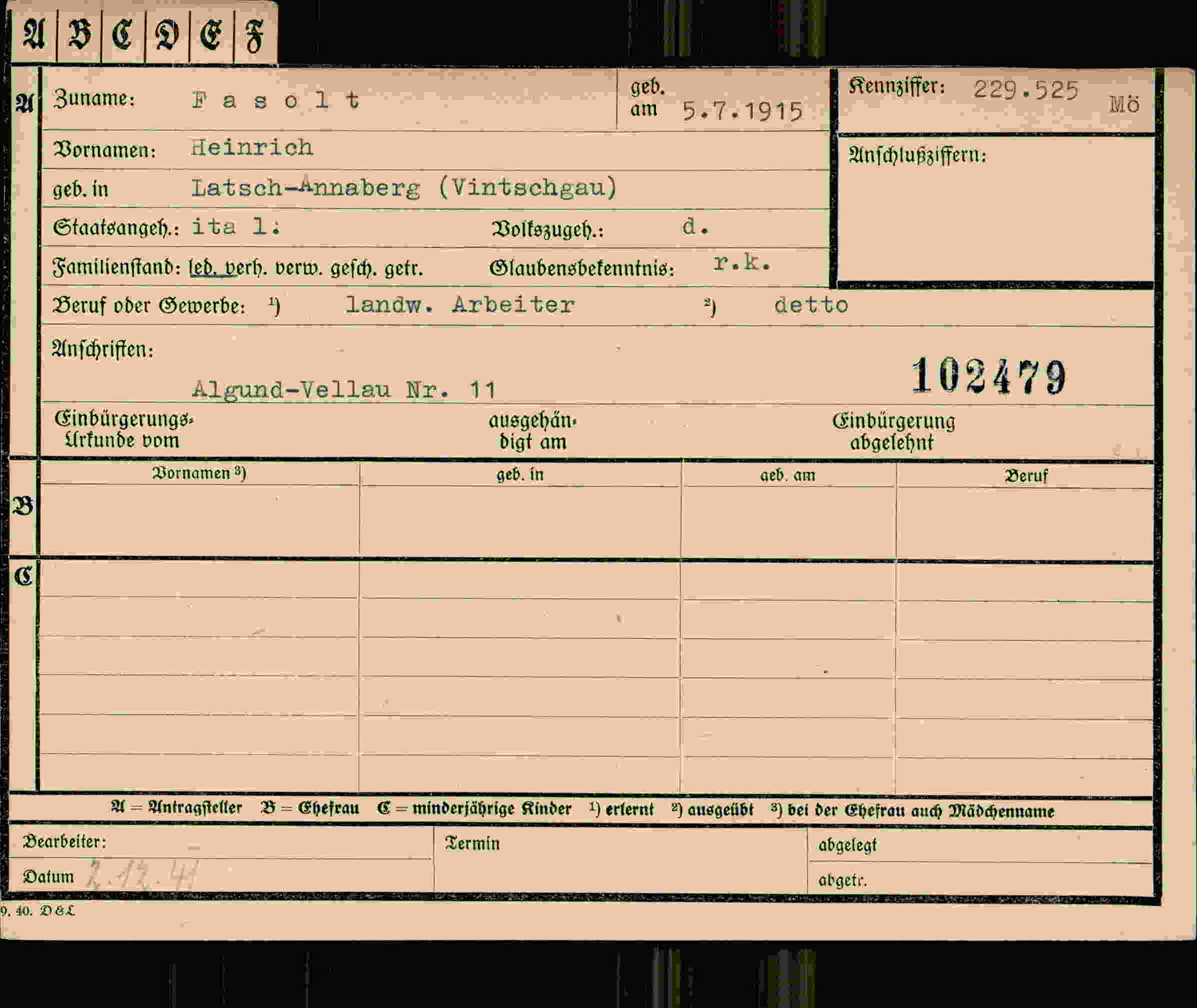Image resolution: width=1197 pixels, height=1008 pixels.
Task: Click the 'Mö' note beside Kennziffer
Action: tap(1124, 104)
